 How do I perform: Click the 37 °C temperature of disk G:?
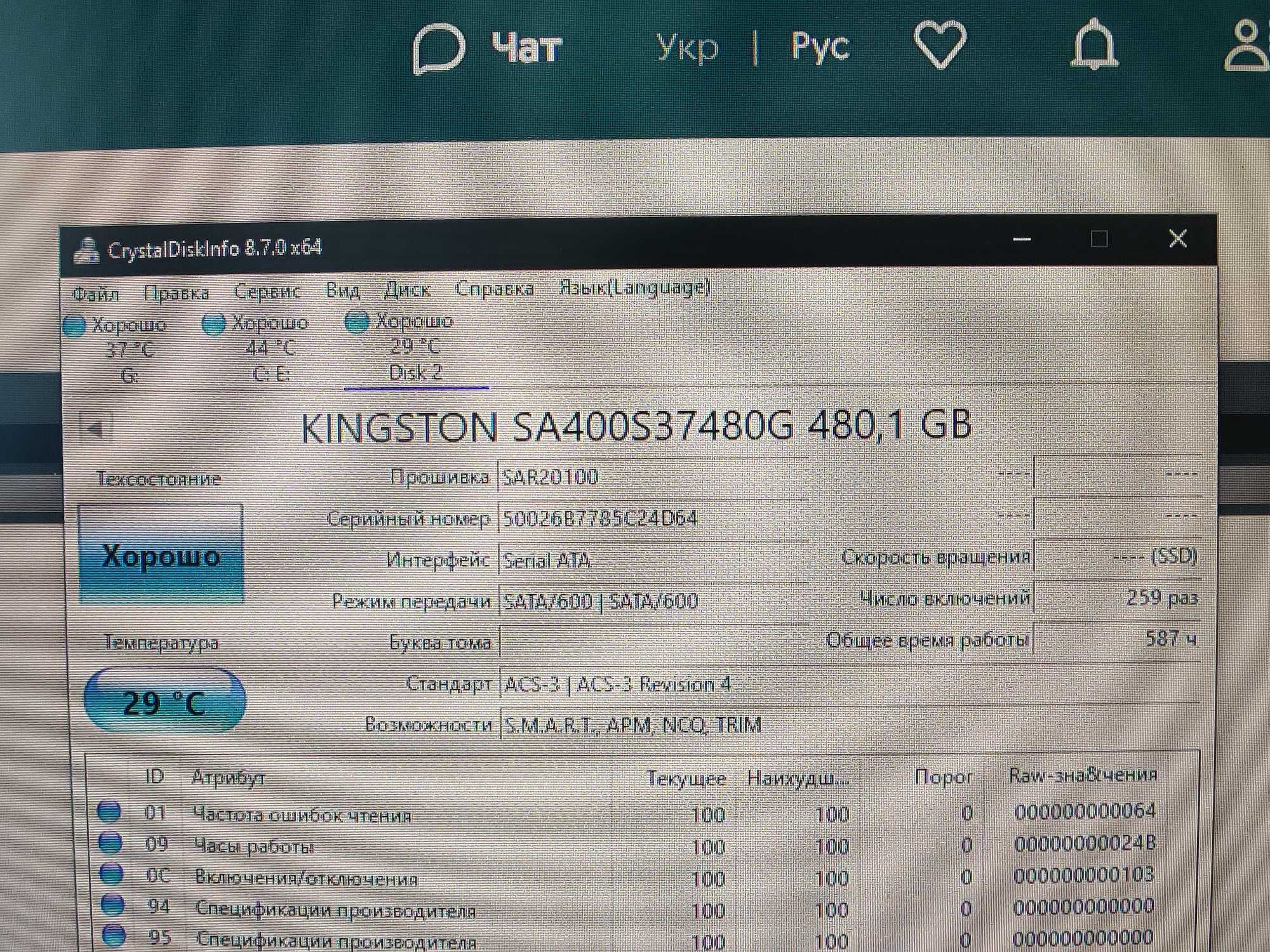(x=130, y=350)
